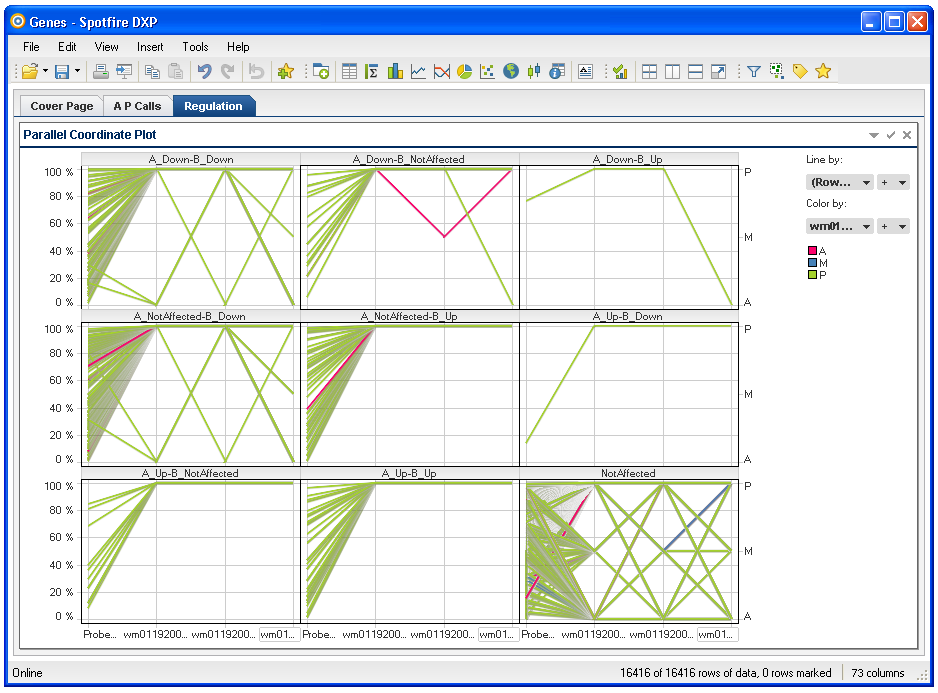Click the yellow Tags icon

click(x=799, y=71)
